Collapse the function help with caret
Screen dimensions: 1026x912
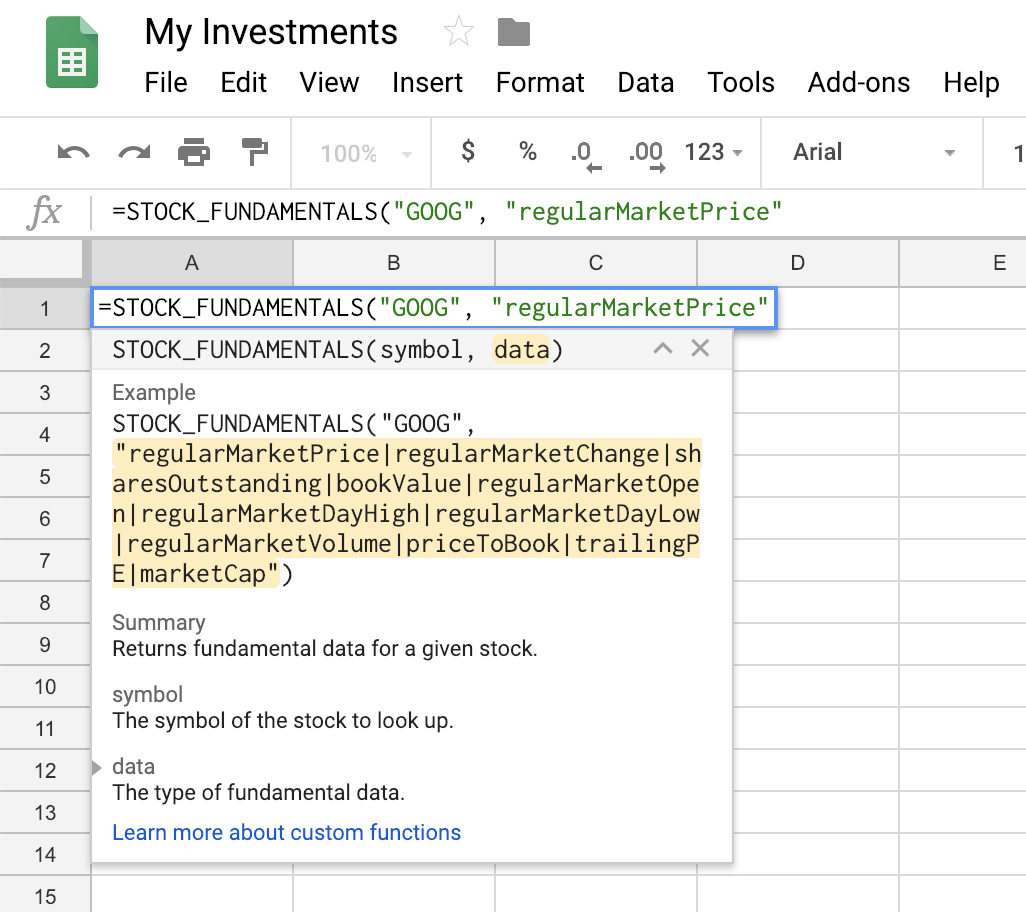pos(663,348)
